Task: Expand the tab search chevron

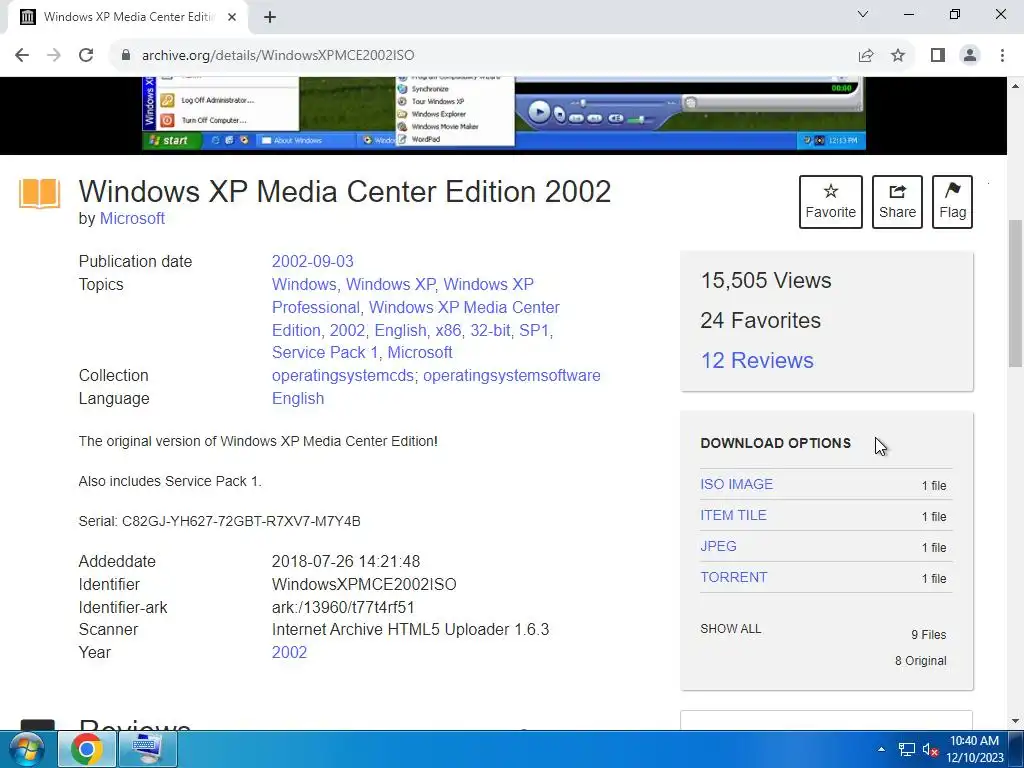Action: pyautogui.click(x=863, y=14)
